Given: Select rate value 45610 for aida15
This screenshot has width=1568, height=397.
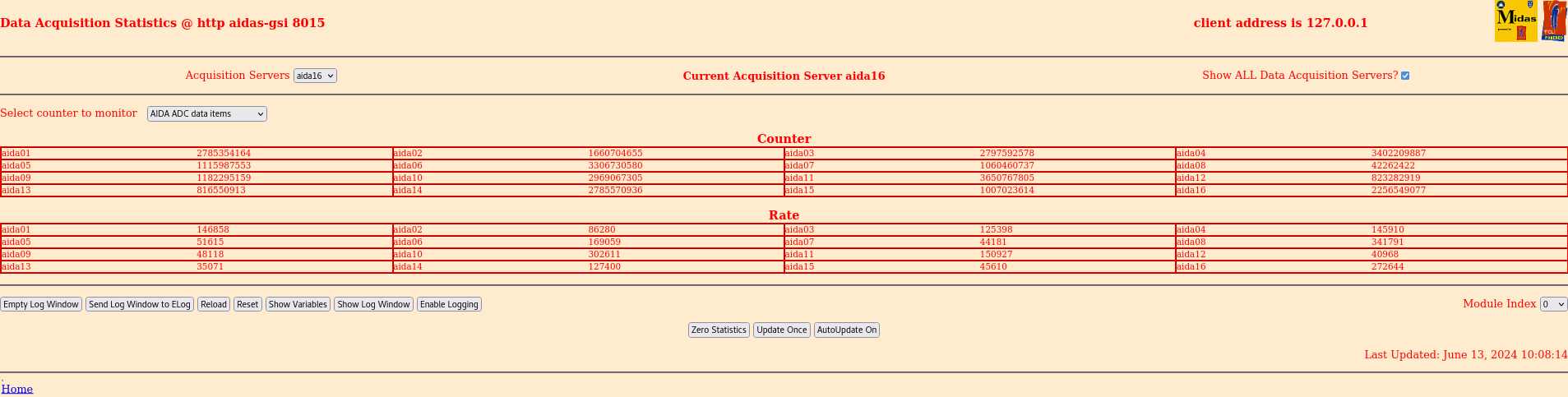Looking at the screenshot, I should click(x=993, y=267).
